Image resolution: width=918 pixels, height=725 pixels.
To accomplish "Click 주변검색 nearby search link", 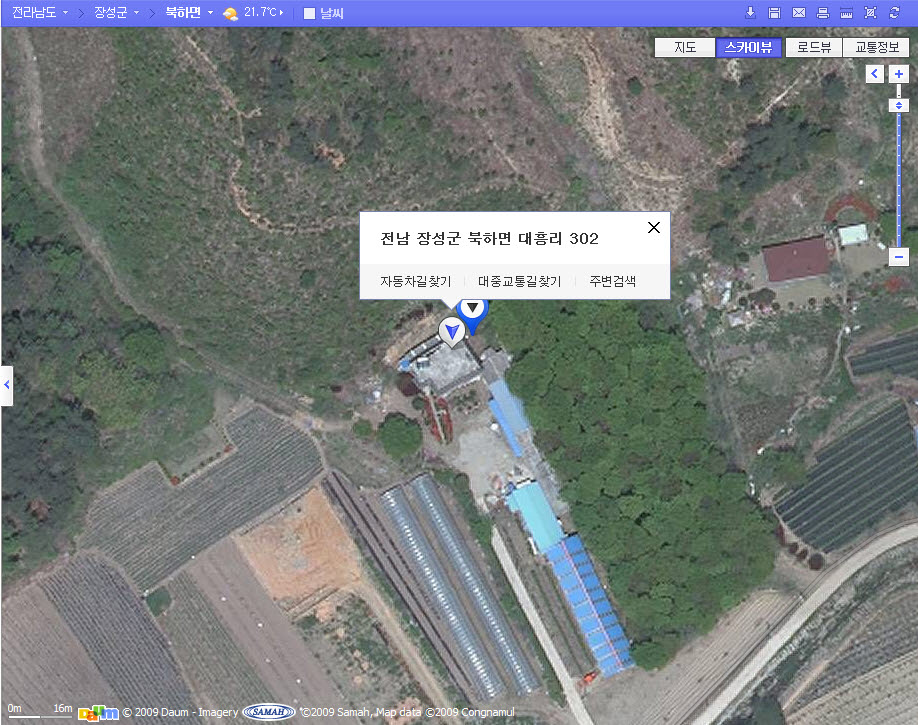I will pyautogui.click(x=612, y=282).
